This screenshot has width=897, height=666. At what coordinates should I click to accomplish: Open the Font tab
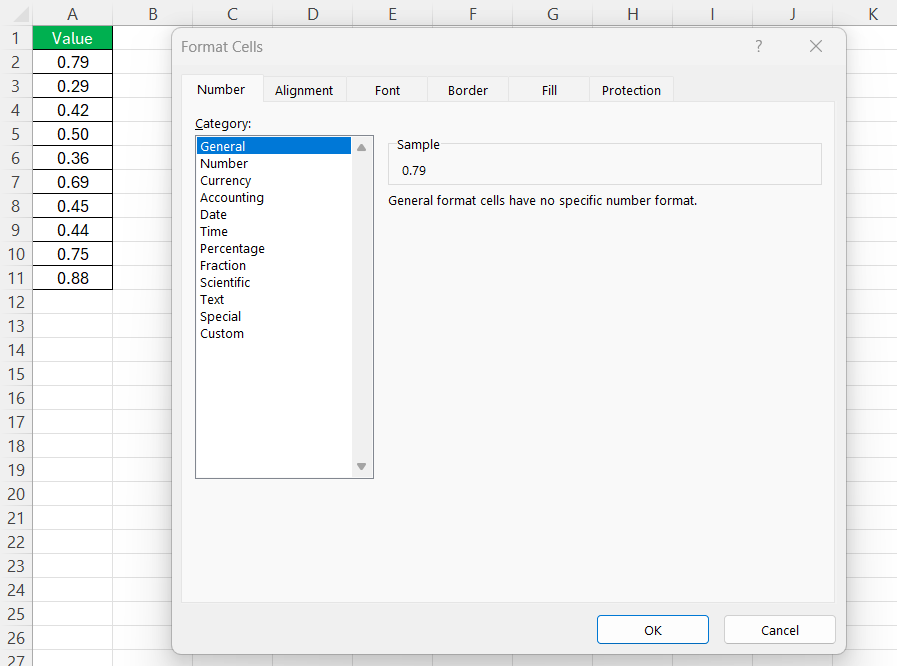tap(387, 90)
